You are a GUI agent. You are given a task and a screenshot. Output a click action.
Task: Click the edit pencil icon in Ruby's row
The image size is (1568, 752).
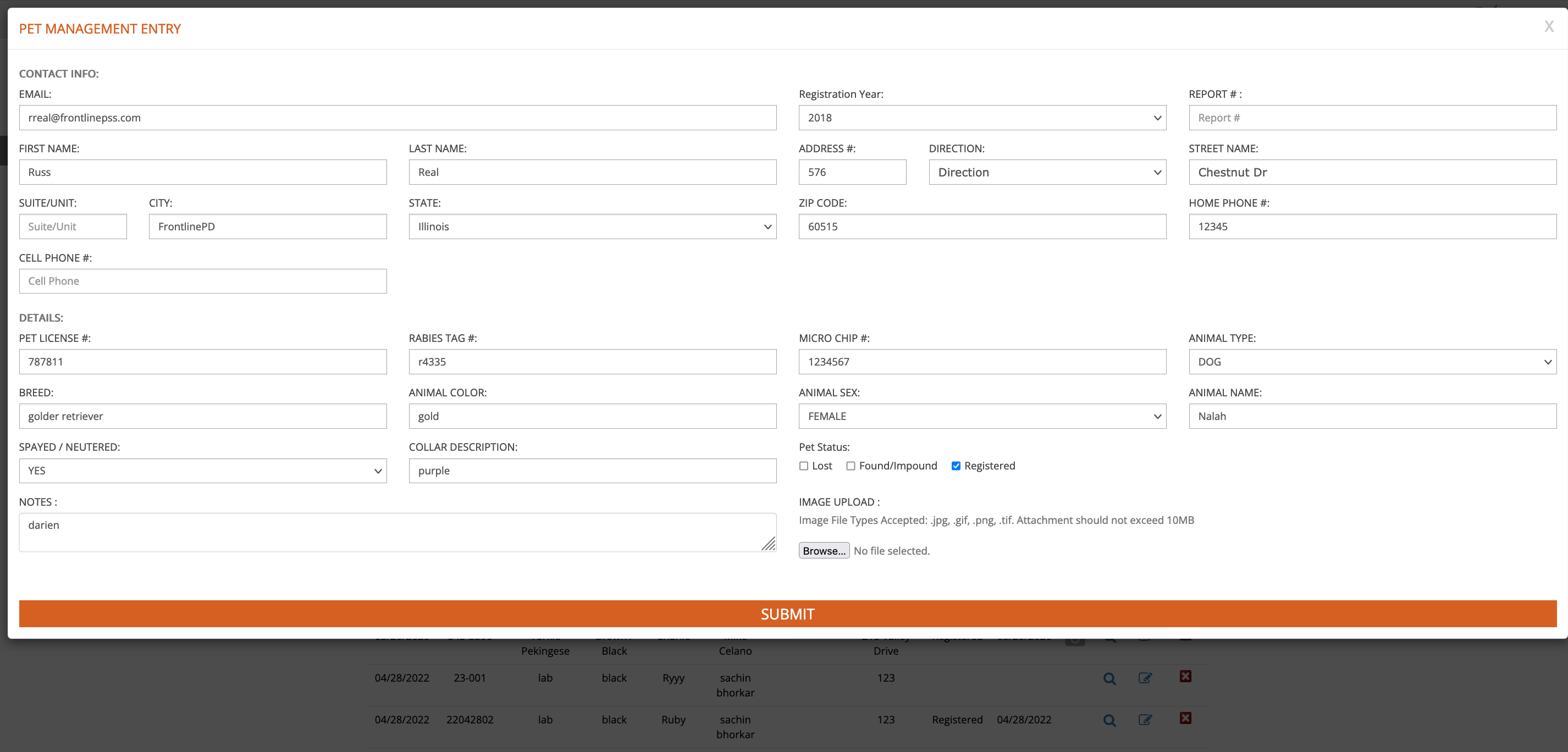click(x=1144, y=720)
